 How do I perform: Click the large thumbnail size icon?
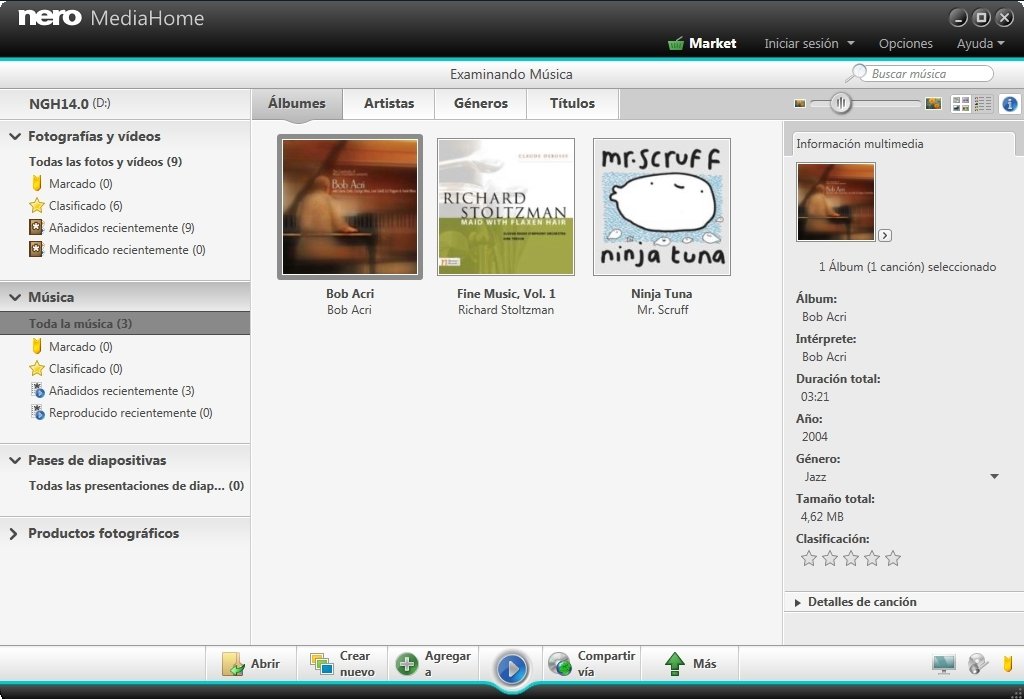coord(933,103)
